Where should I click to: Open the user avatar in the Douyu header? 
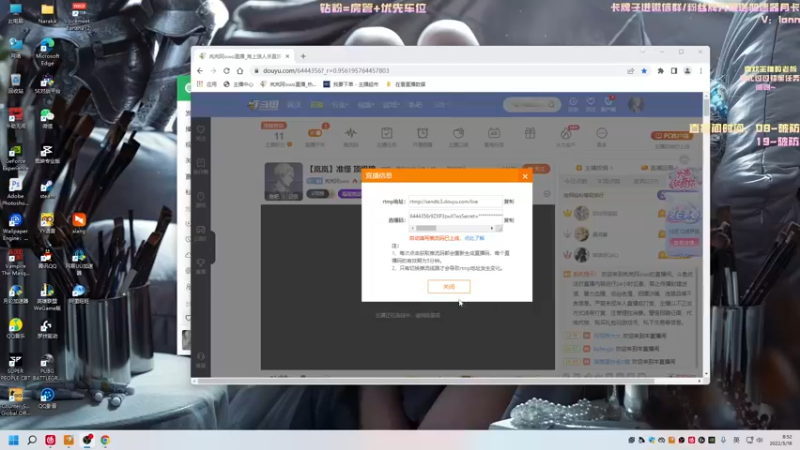[635, 105]
